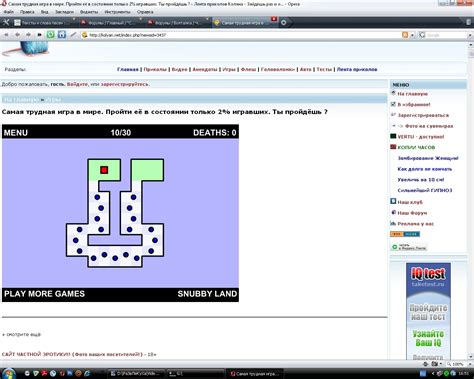Open the new tab button after tabs
The width and height of the screenshot is (474, 379).
(284, 23)
